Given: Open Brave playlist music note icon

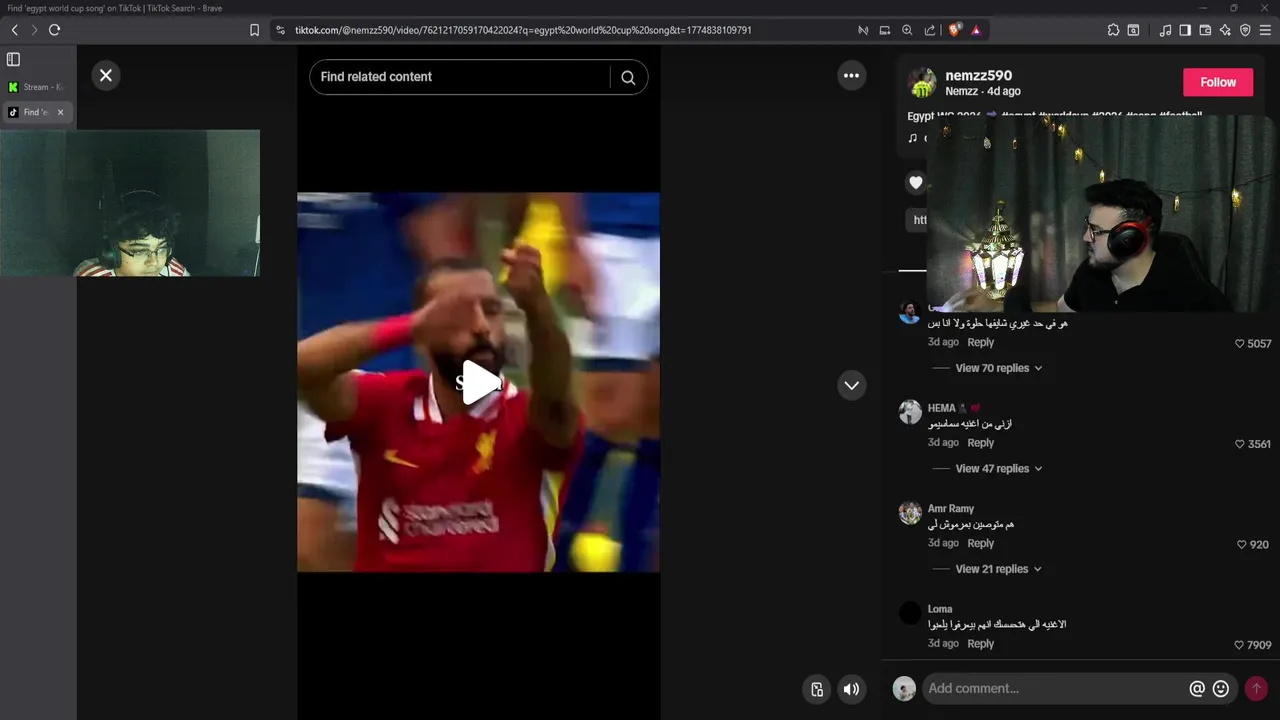Looking at the screenshot, I should click(x=1165, y=30).
